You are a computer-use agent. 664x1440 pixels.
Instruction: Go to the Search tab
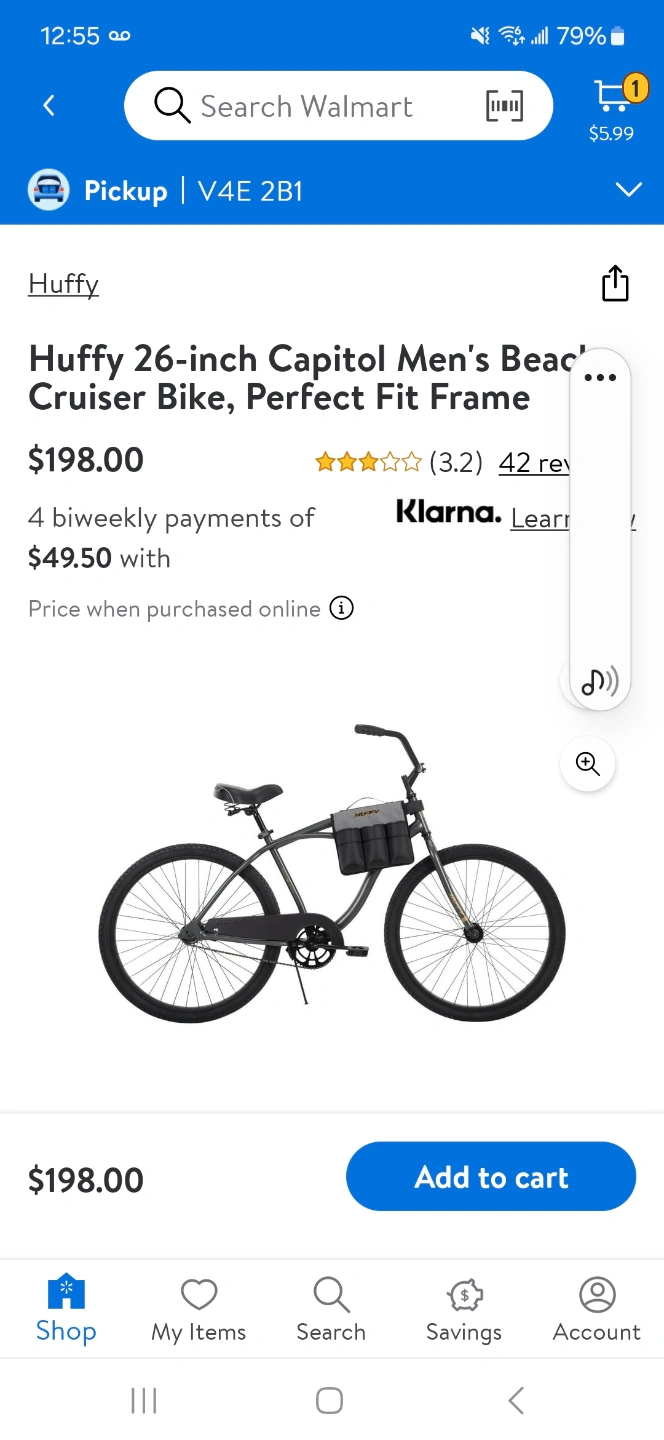pos(331,1309)
